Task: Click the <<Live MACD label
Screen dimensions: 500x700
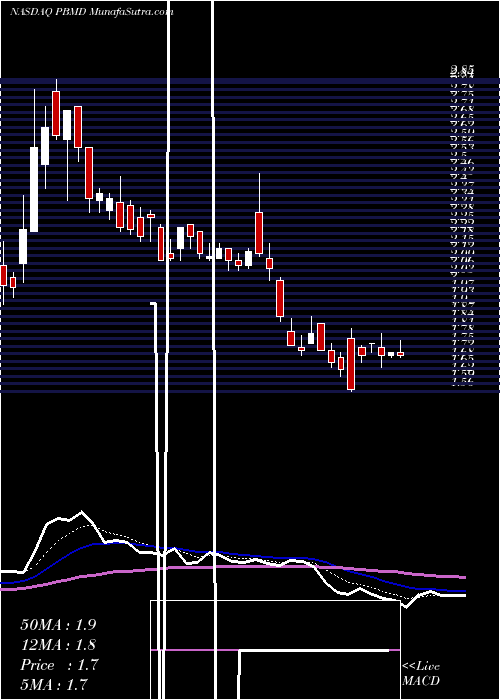Action: tap(421, 673)
